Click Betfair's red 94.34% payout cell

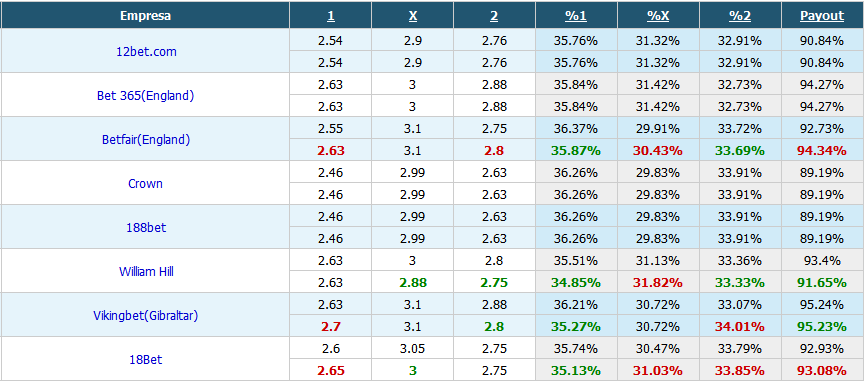(x=822, y=150)
